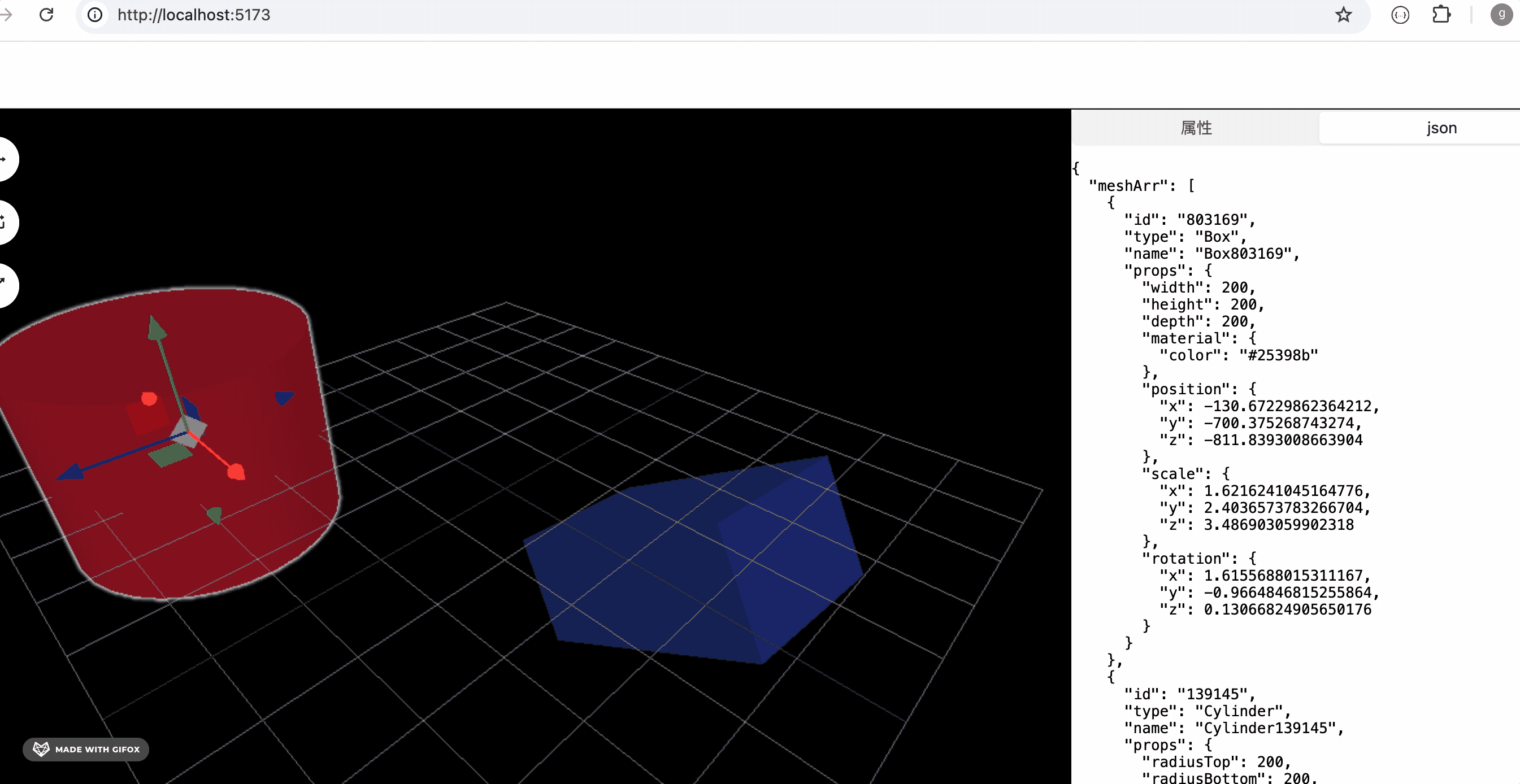This screenshot has width=1520, height=784.
Task: Open the profile avatar labeled g
Action: coord(1501,15)
